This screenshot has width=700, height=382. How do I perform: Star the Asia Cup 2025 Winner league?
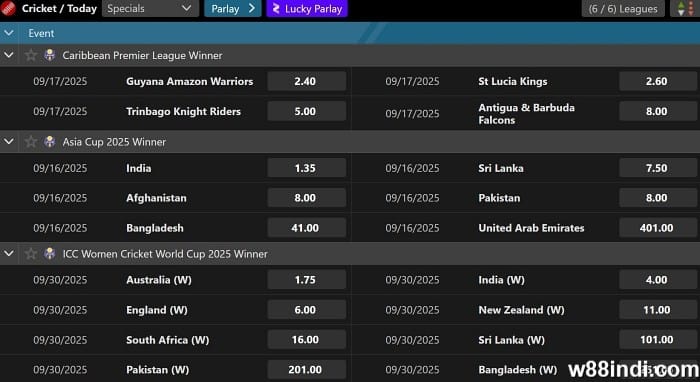(31, 142)
